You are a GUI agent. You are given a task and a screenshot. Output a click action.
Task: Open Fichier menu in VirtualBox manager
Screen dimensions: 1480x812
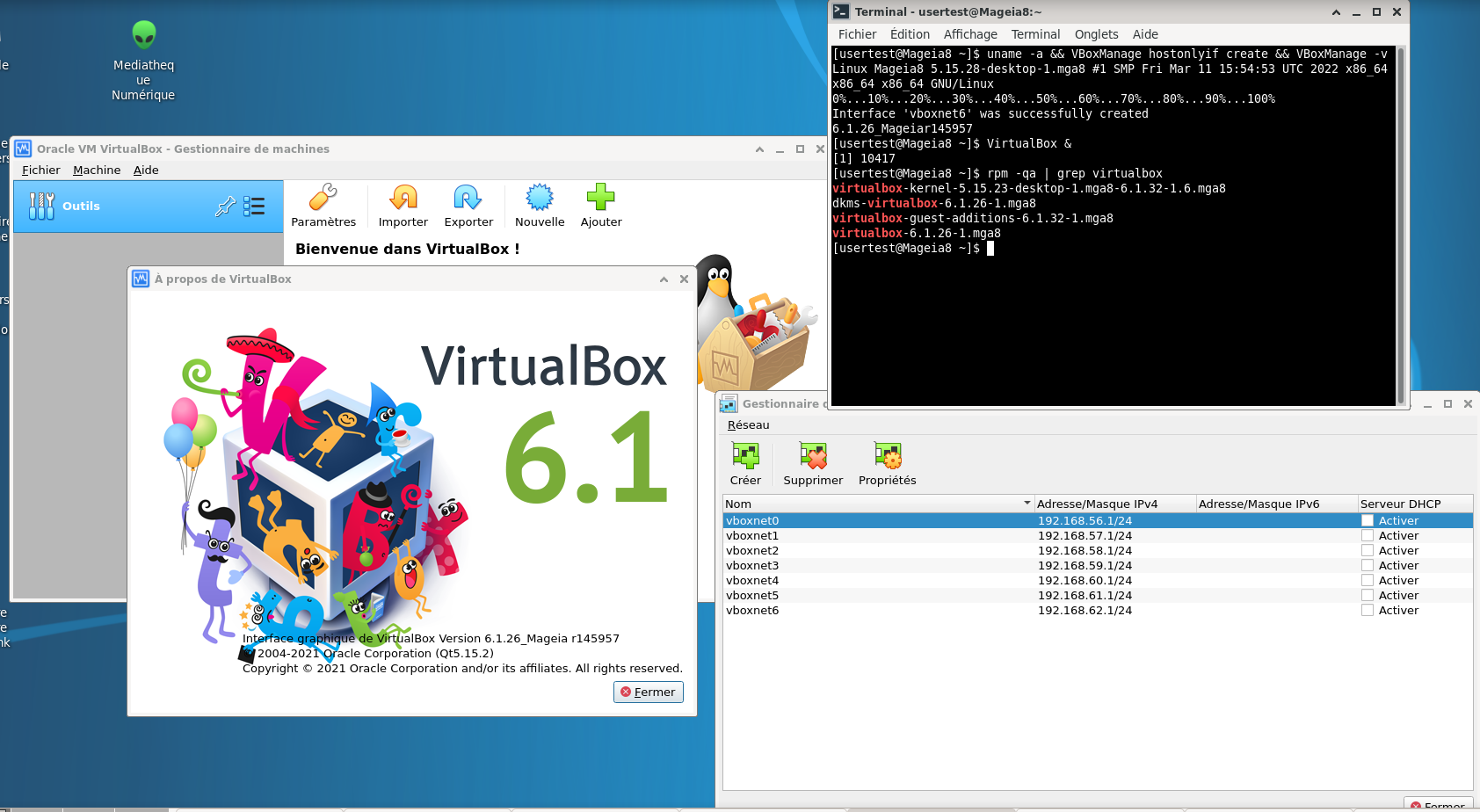point(41,170)
